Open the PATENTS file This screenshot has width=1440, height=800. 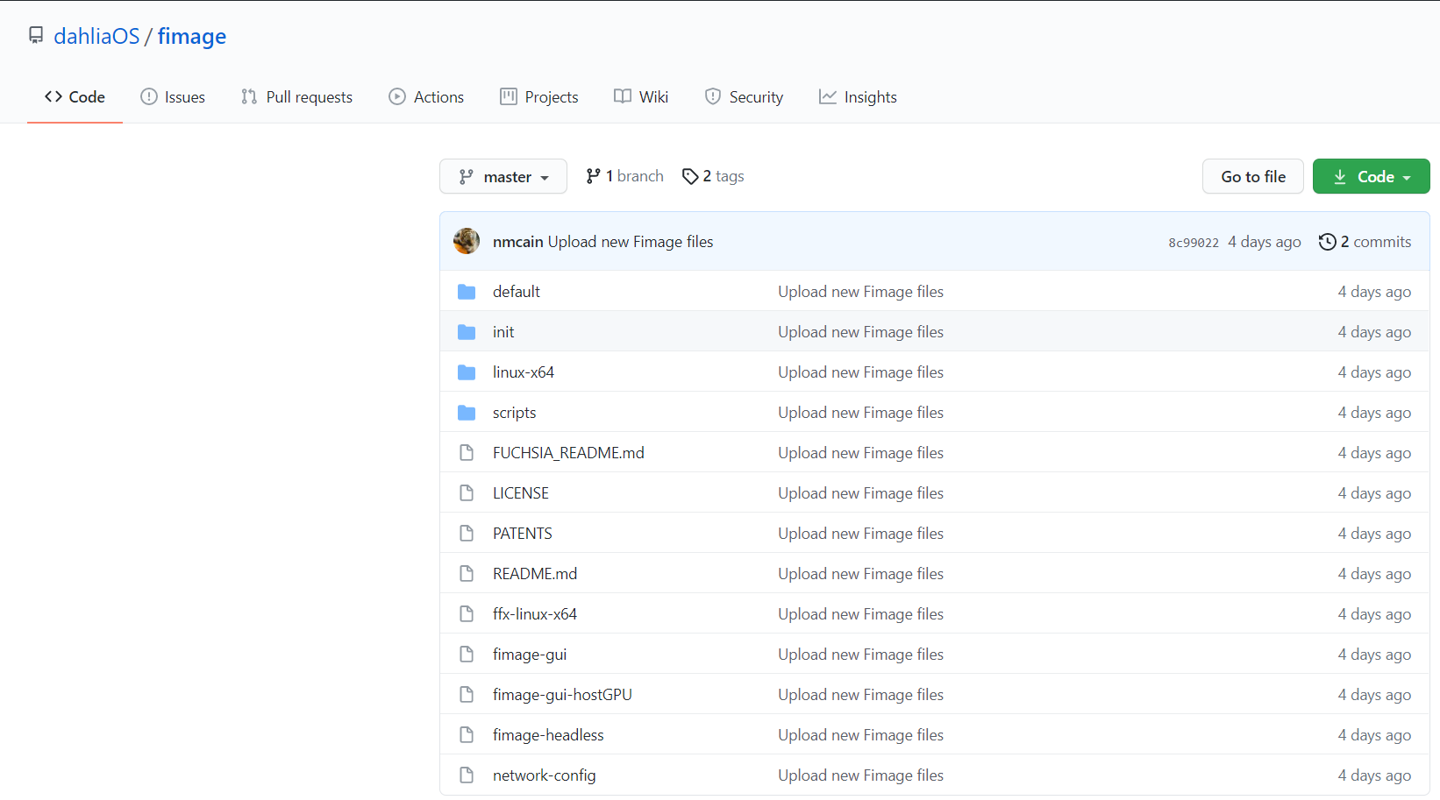point(522,533)
